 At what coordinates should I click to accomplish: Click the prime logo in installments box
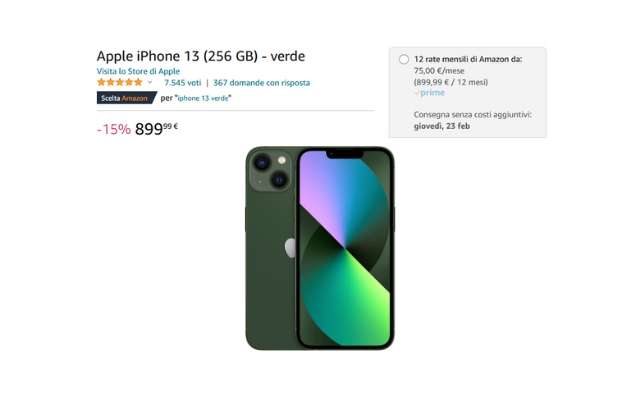tap(430, 93)
